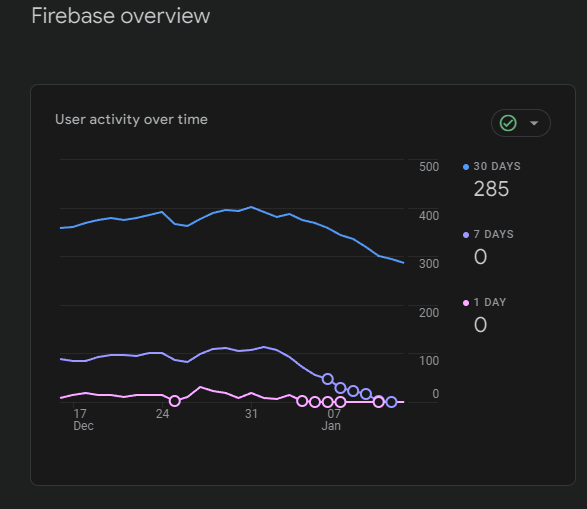Click the peak of the pink 1-day line
The width and height of the screenshot is (587, 509).
(200, 387)
